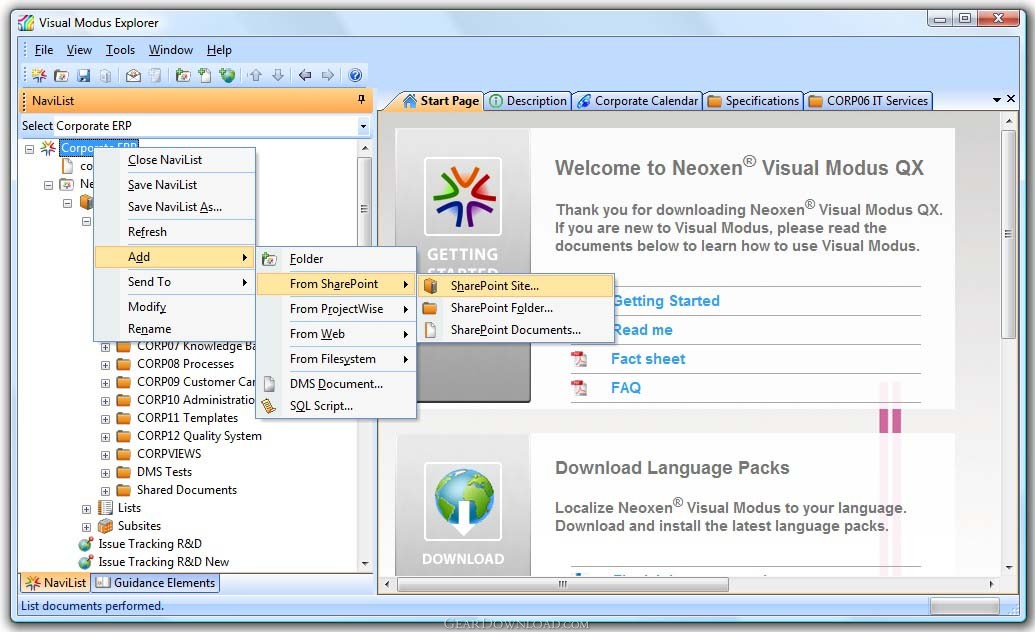Click the Issue Tracking R&D New globe icon
The image size is (1035, 632).
tap(85, 562)
